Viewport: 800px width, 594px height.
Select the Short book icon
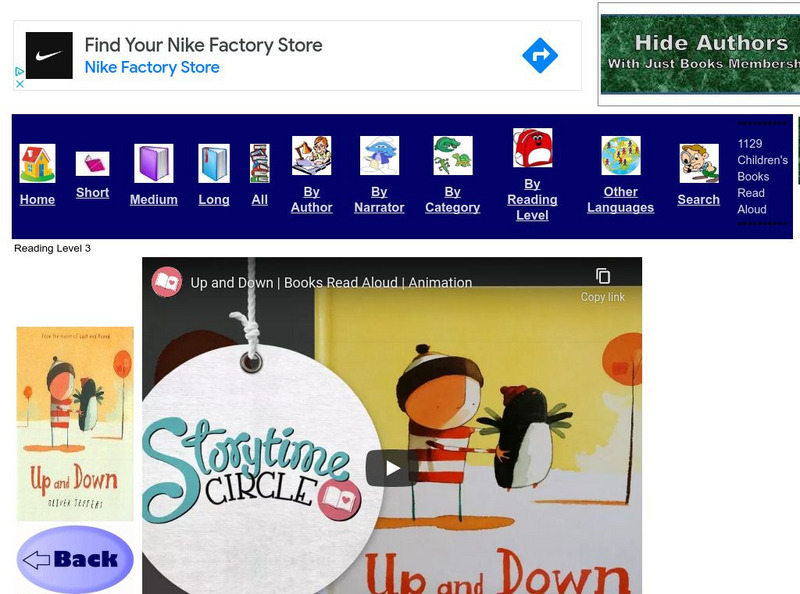click(92, 163)
